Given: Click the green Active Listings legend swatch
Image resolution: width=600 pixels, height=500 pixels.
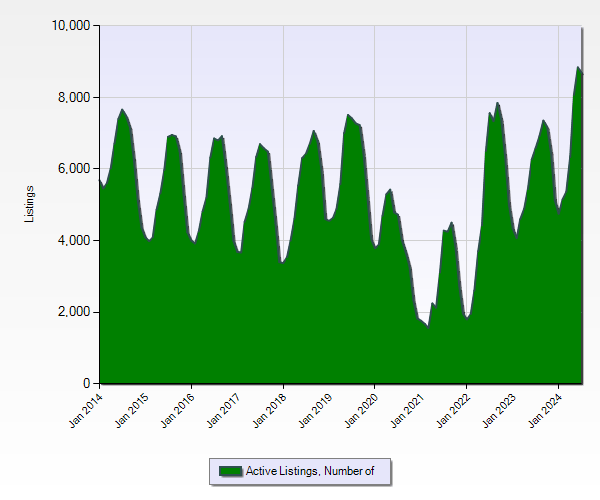Looking at the screenshot, I should coord(230,471).
